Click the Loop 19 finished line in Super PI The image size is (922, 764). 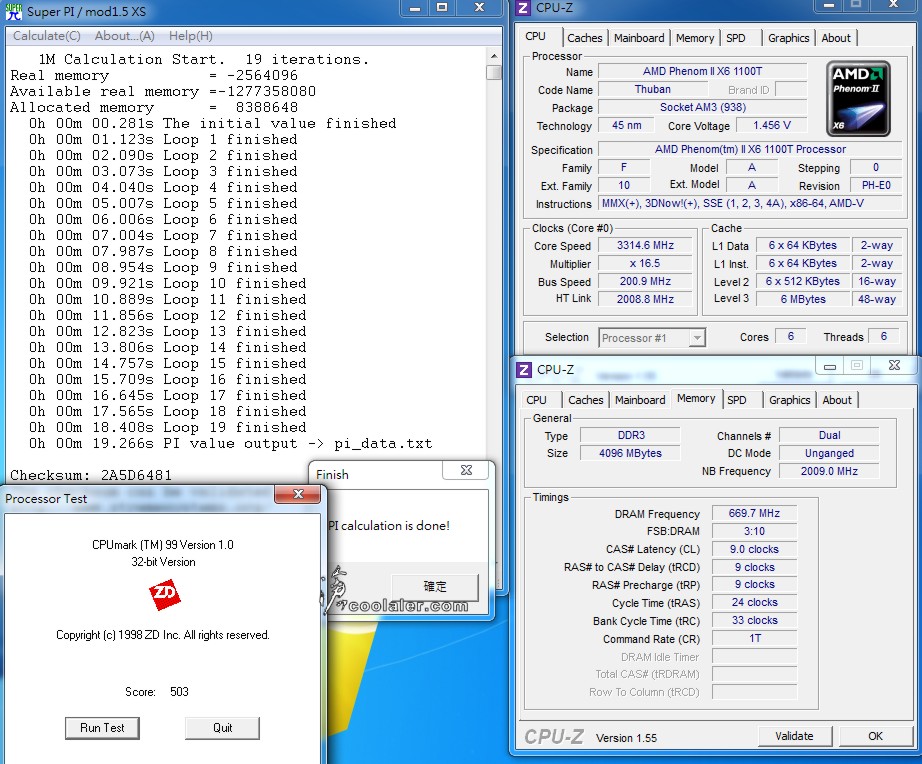point(168,428)
